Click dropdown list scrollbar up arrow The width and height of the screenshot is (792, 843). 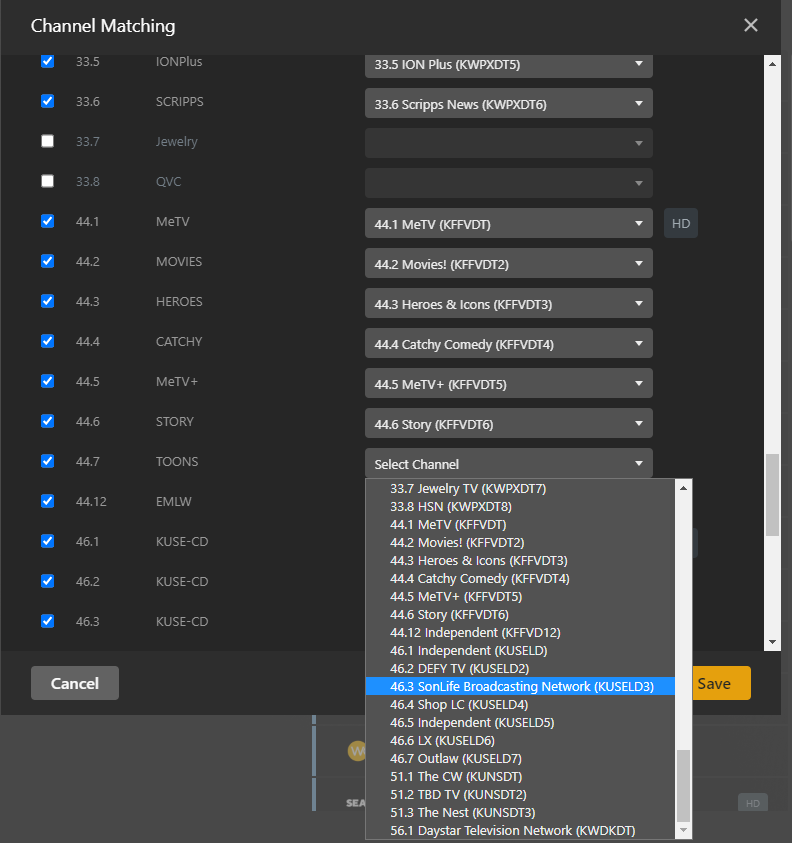pyautogui.click(x=683, y=488)
